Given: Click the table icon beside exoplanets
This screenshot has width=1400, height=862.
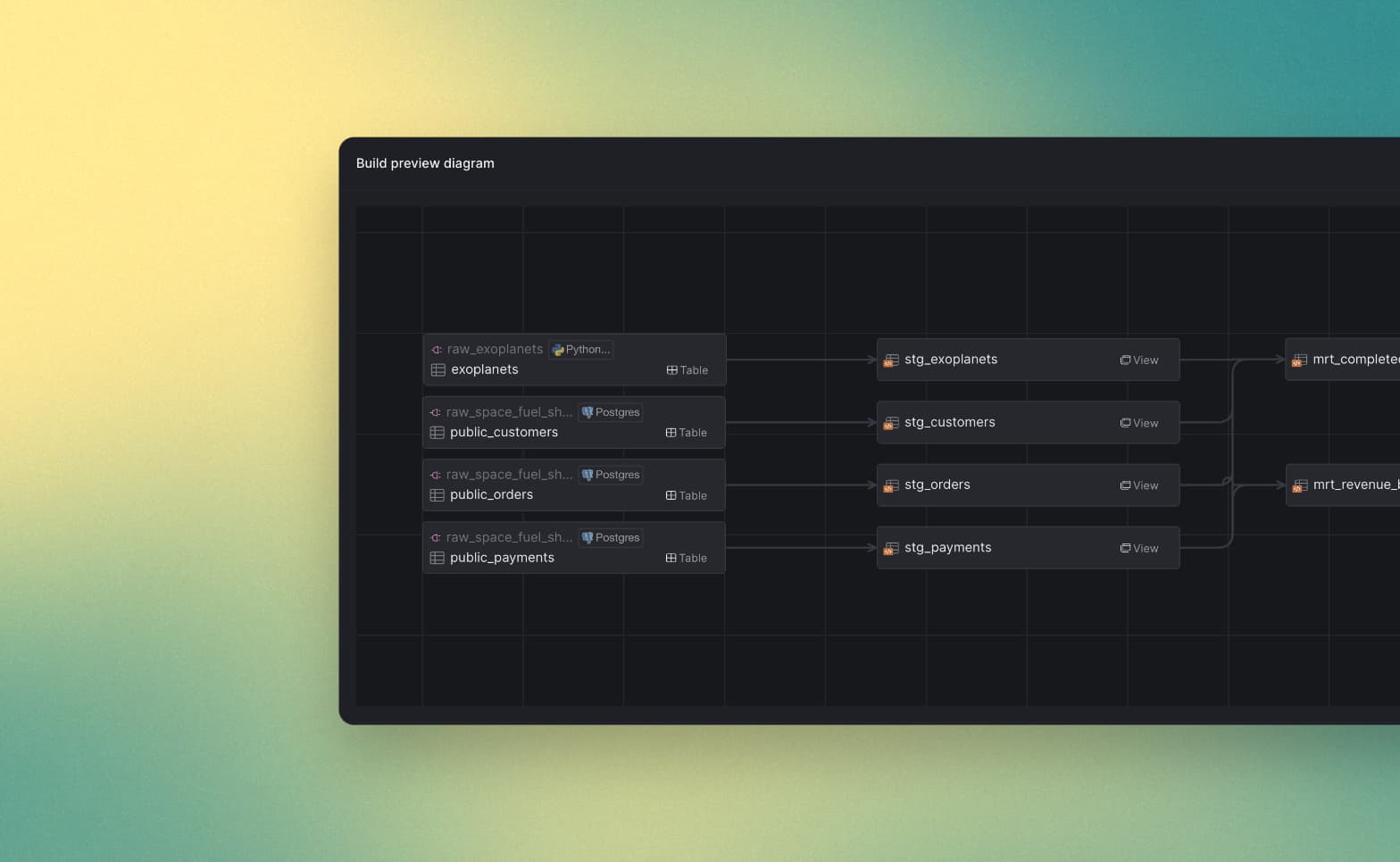Looking at the screenshot, I should 437,369.
